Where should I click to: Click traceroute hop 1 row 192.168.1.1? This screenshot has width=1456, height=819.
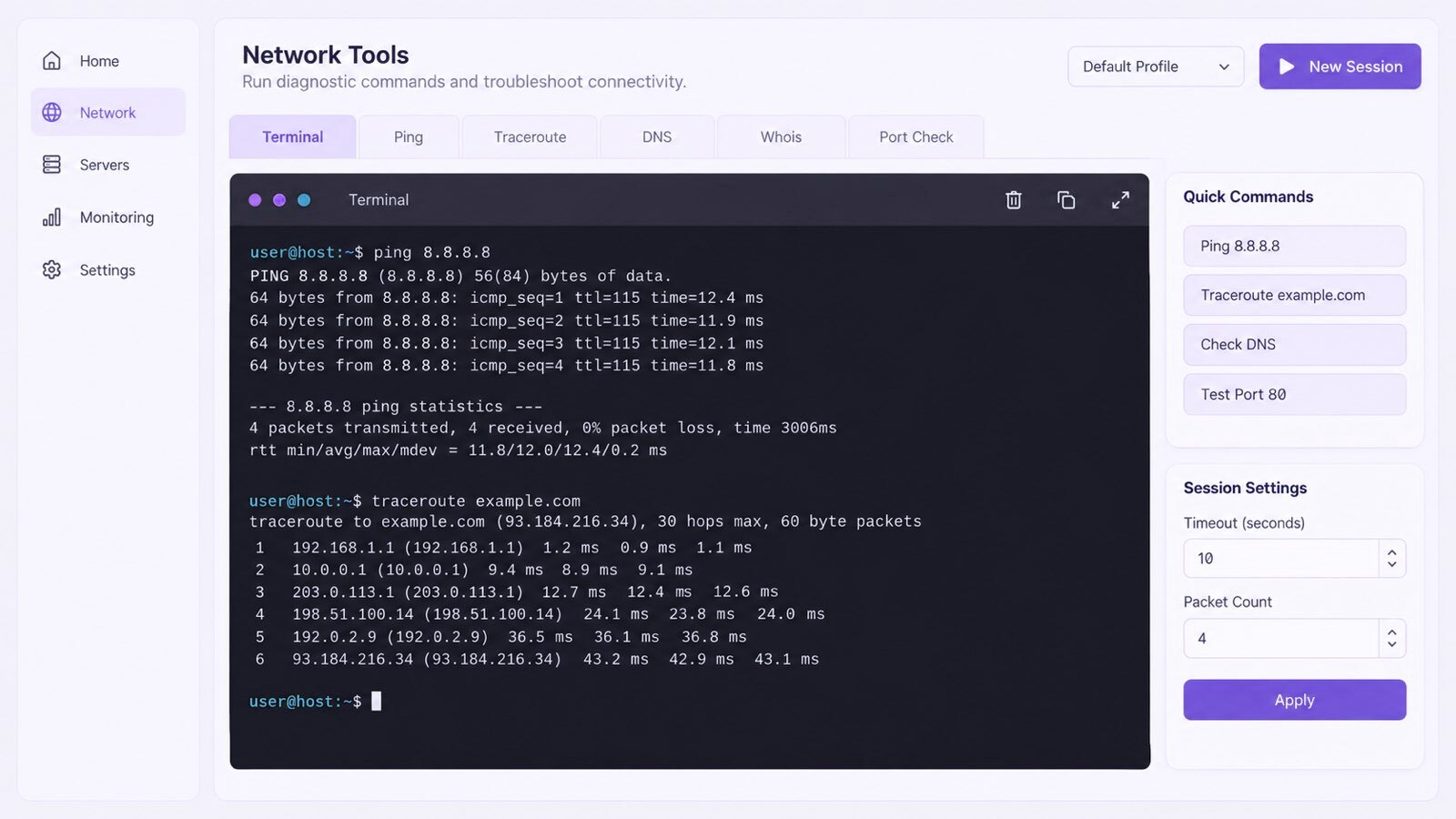[x=503, y=548]
